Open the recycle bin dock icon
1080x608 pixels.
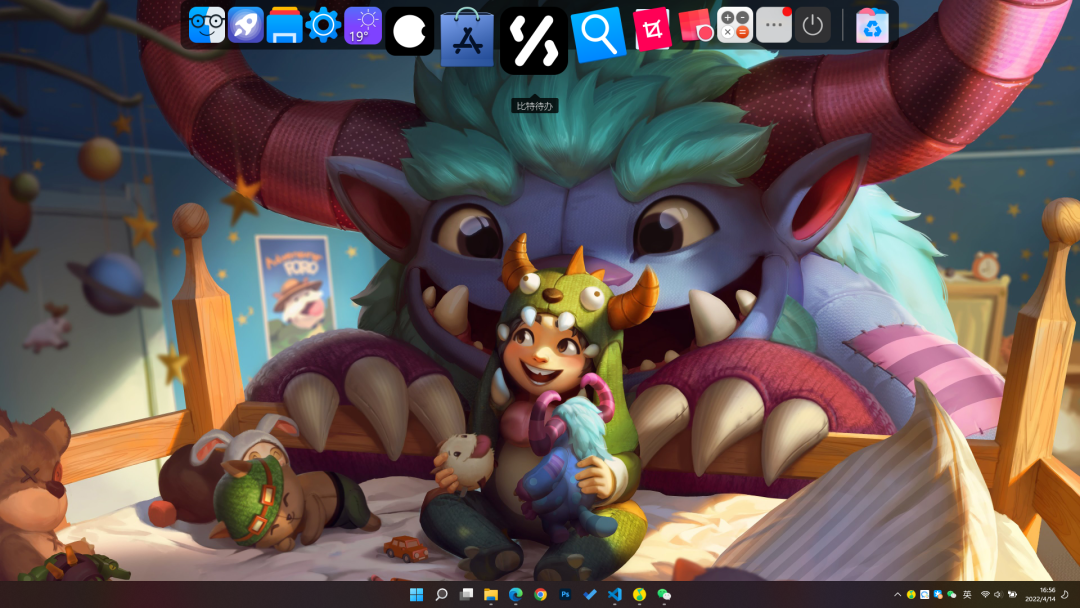coord(872,26)
